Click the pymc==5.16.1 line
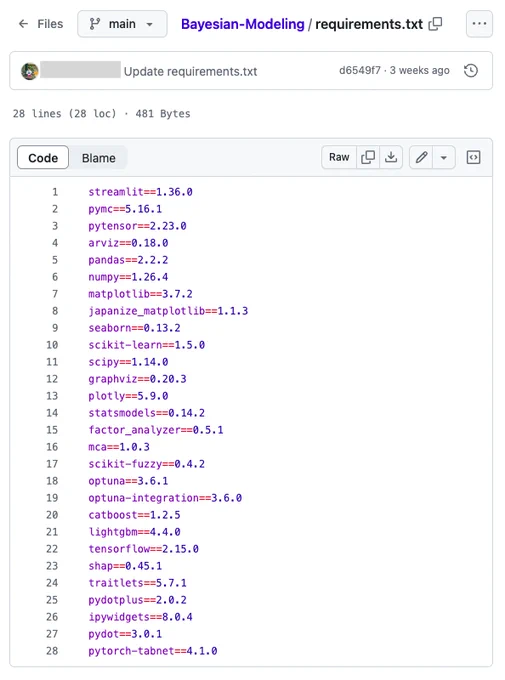Screen dimensions: 505x680 [x=125, y=209]
